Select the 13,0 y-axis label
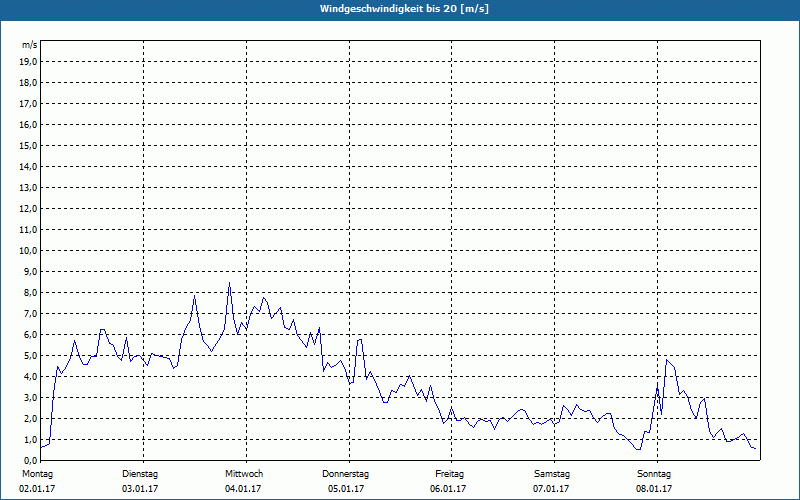This screenshot has width=800, height=500. click(29, 188)
